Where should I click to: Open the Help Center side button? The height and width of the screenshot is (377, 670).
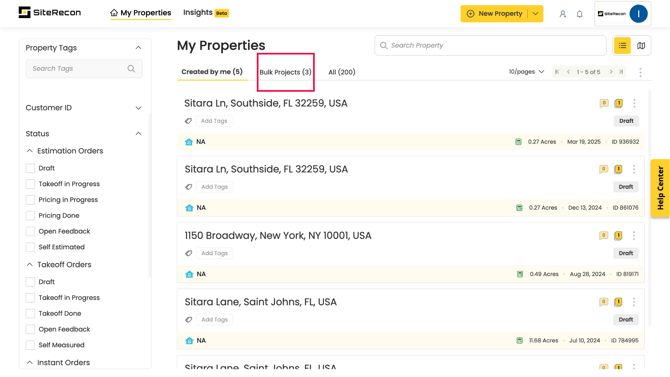pyautogui.click(x=660, y=188)
